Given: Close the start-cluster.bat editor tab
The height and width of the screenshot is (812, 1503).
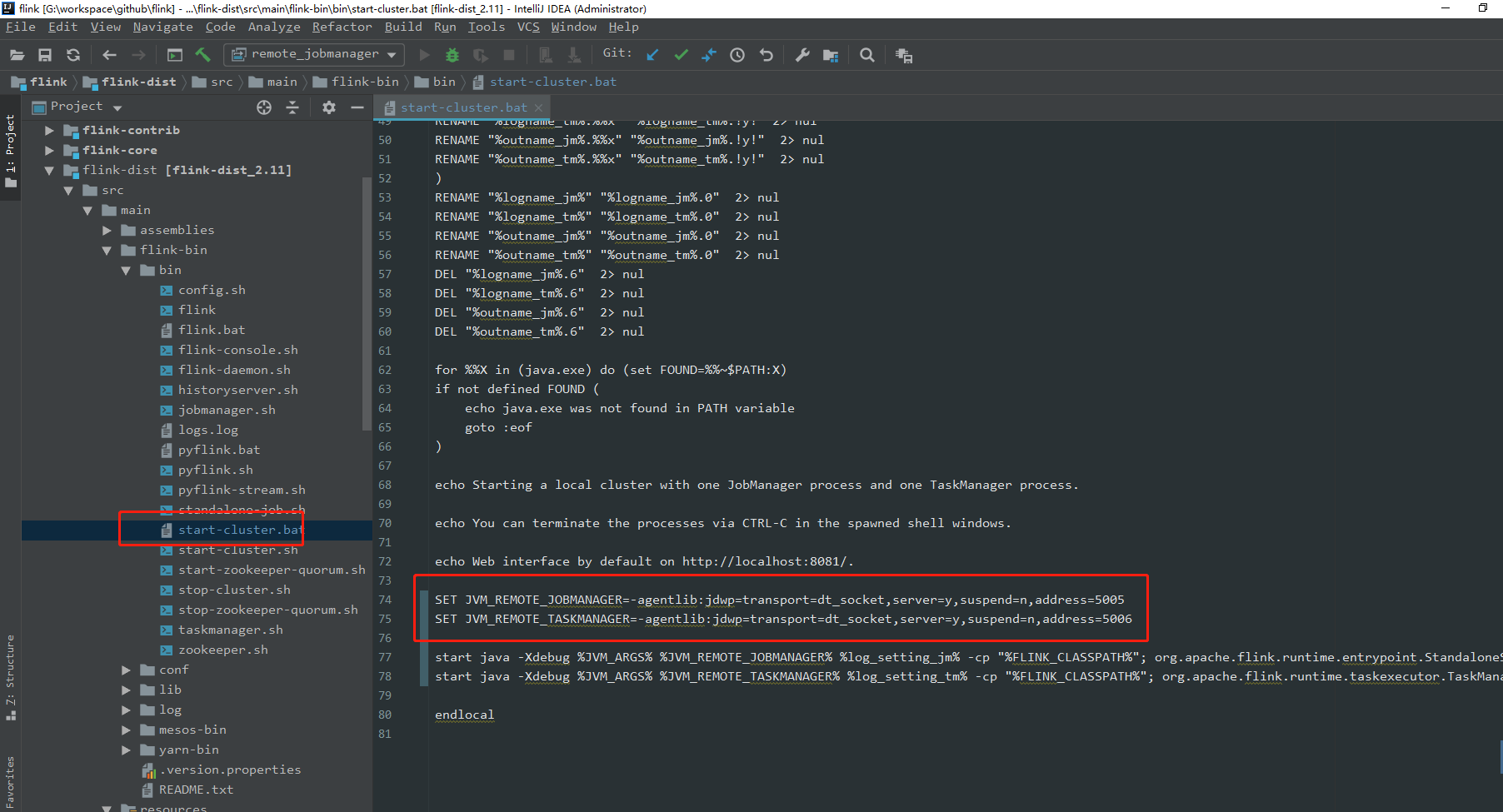Looking at the screenshot, I should click(x=539, y=107).
